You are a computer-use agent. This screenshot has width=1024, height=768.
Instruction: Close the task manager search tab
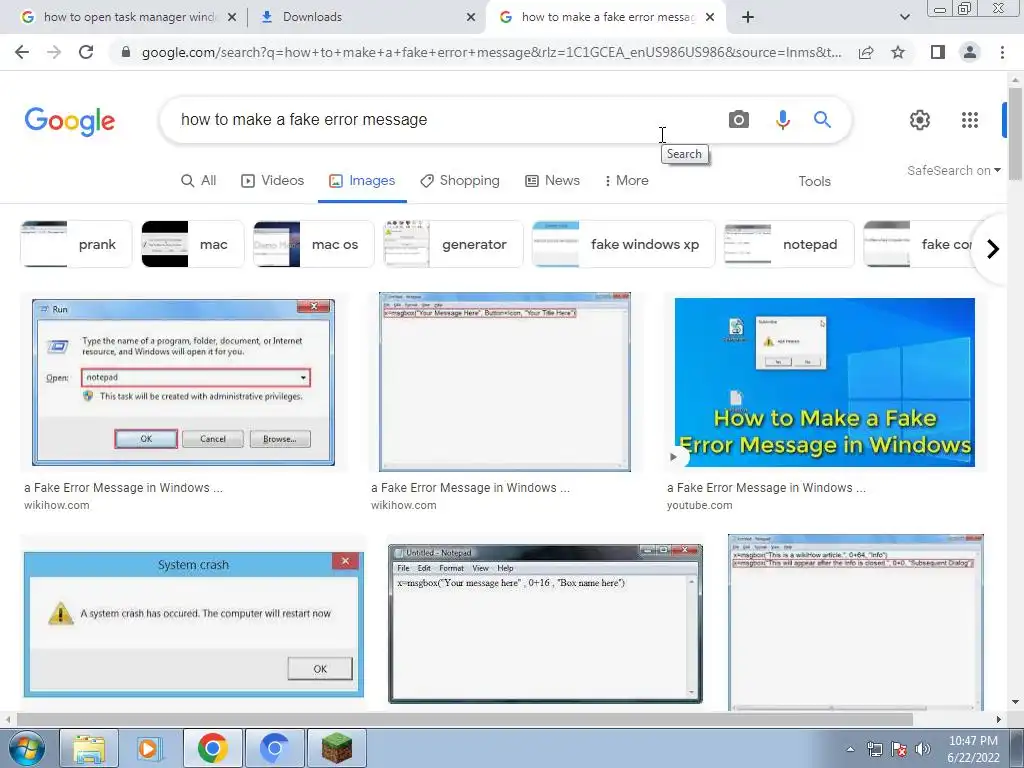(232, 17)
